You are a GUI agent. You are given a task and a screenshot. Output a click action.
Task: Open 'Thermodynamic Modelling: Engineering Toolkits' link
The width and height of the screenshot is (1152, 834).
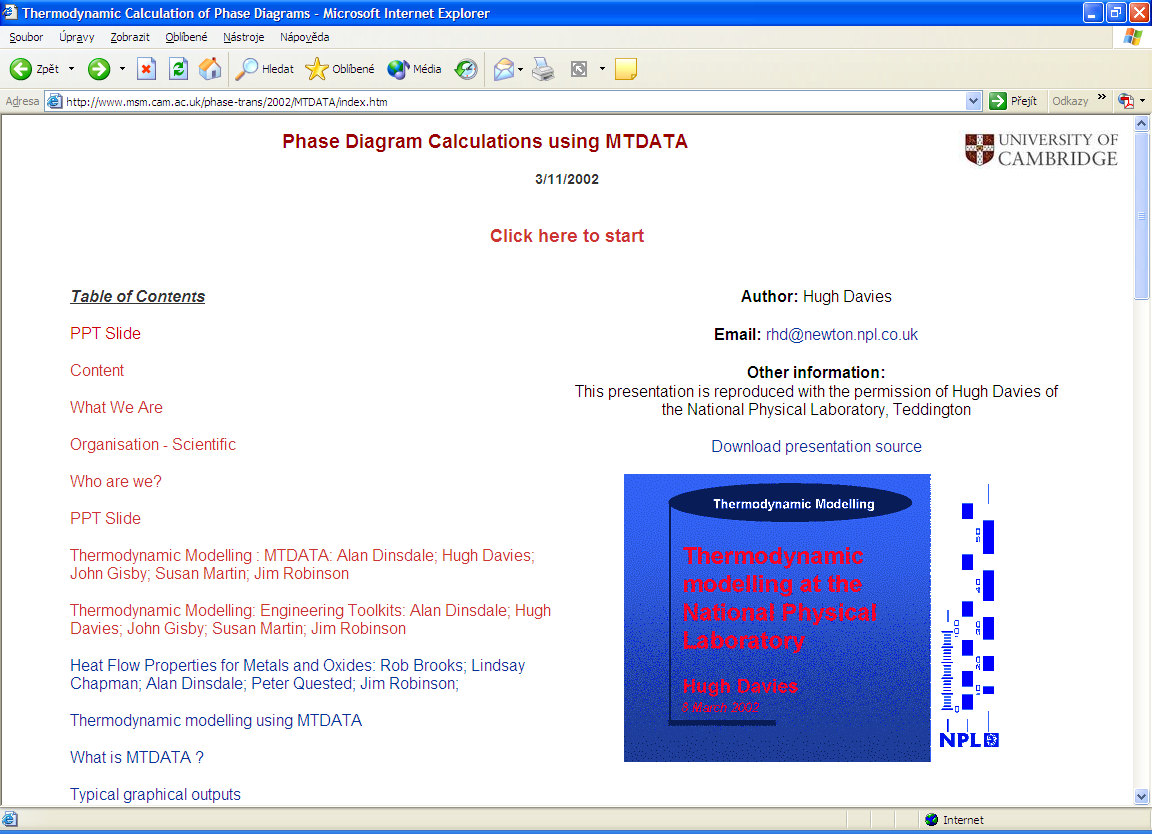pyautogui.click(x=310, y=619)
